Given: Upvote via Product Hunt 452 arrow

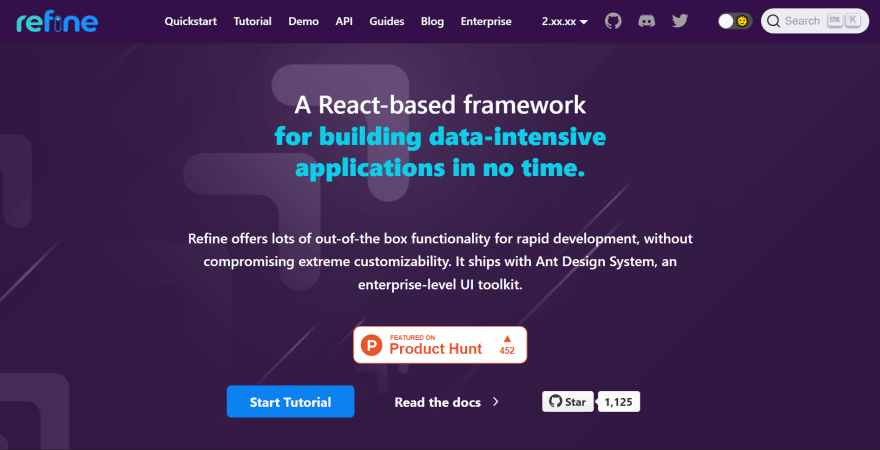Looking at the screenshot, I should coord(507,338).
